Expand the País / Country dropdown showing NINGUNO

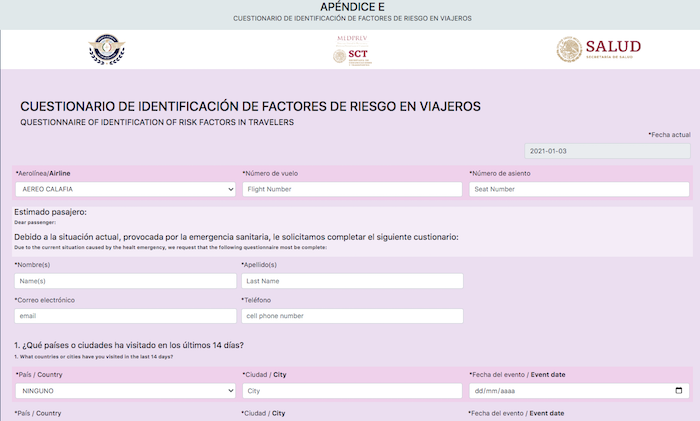(x=125, y=391)
